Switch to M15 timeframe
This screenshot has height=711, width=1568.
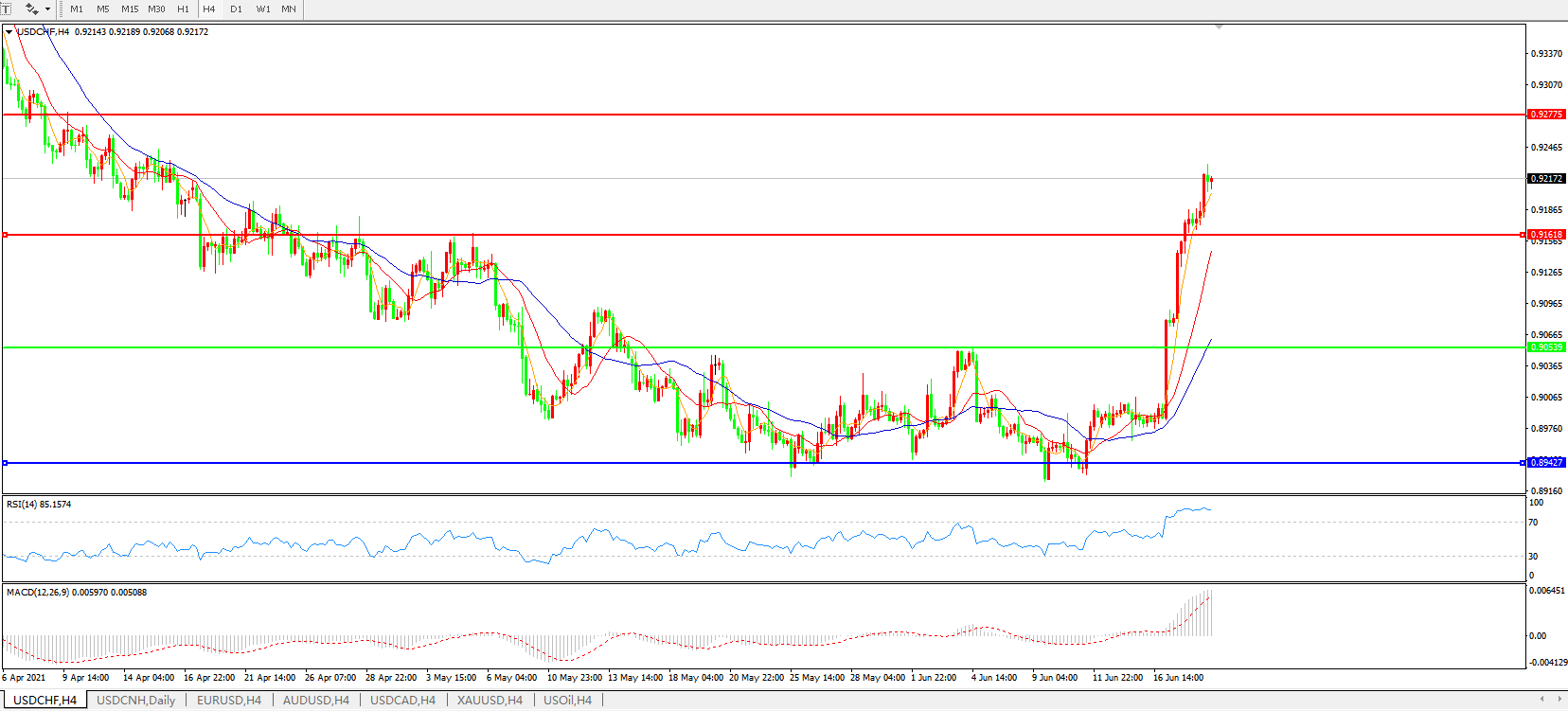pos(130,9)
